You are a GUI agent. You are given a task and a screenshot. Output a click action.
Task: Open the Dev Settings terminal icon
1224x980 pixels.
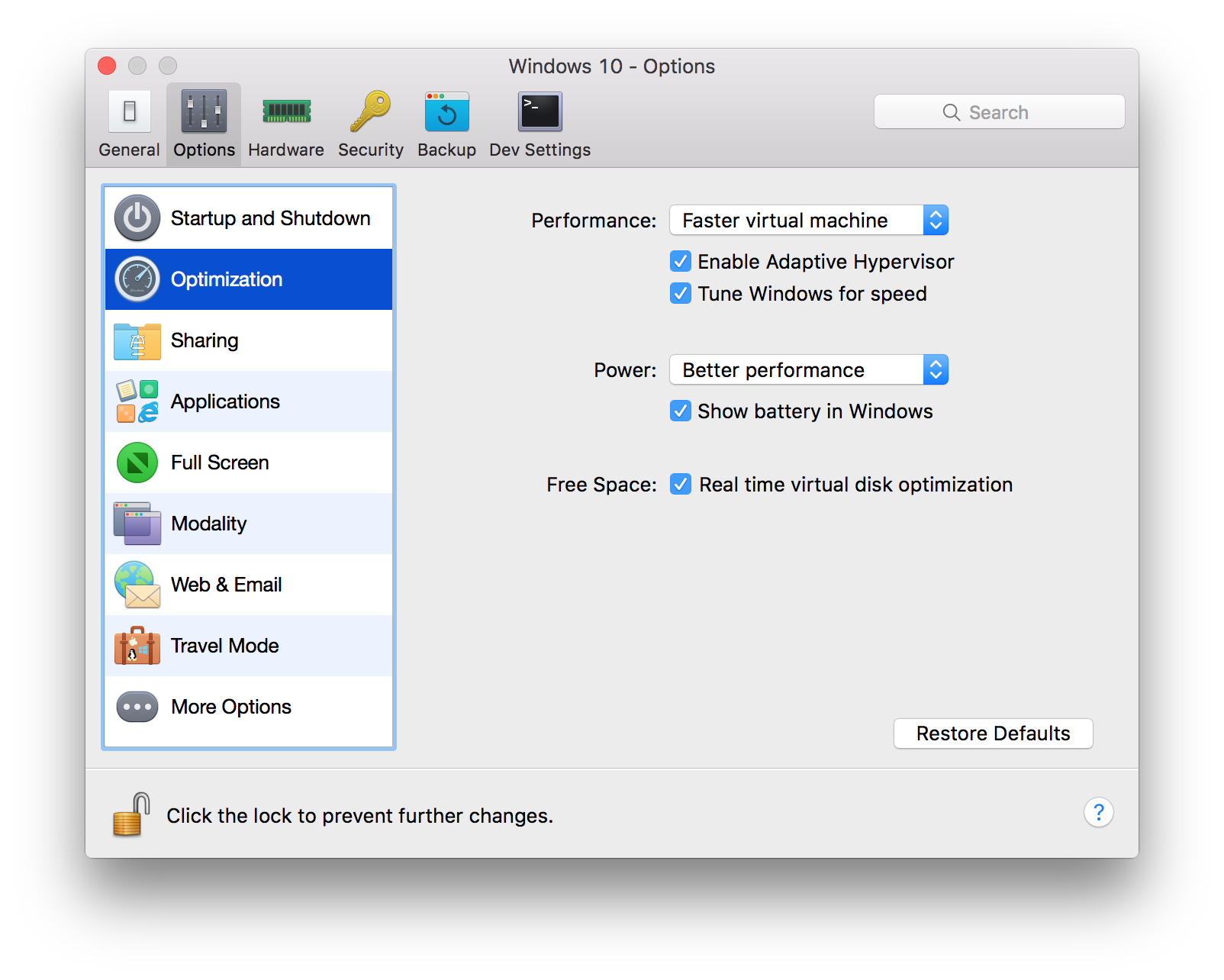coord(540,112)
